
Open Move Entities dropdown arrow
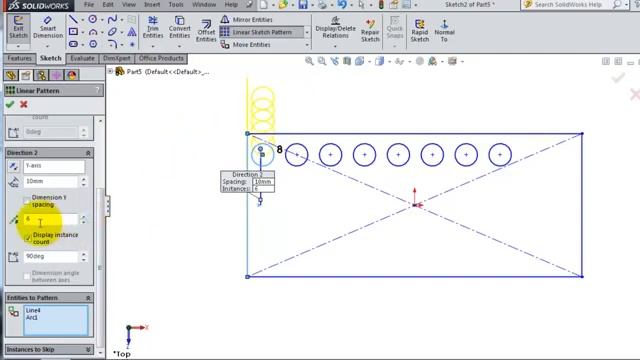(x=307, y=45)
